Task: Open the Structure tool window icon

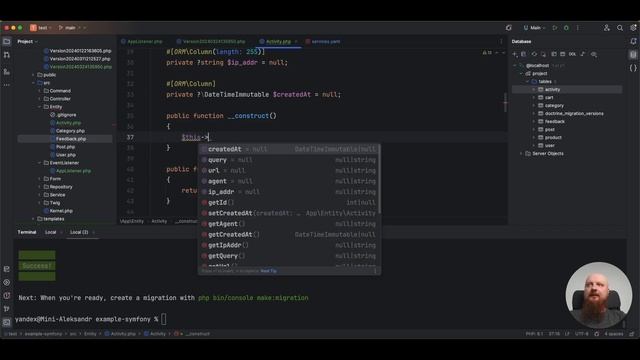Action: [7, 71]
